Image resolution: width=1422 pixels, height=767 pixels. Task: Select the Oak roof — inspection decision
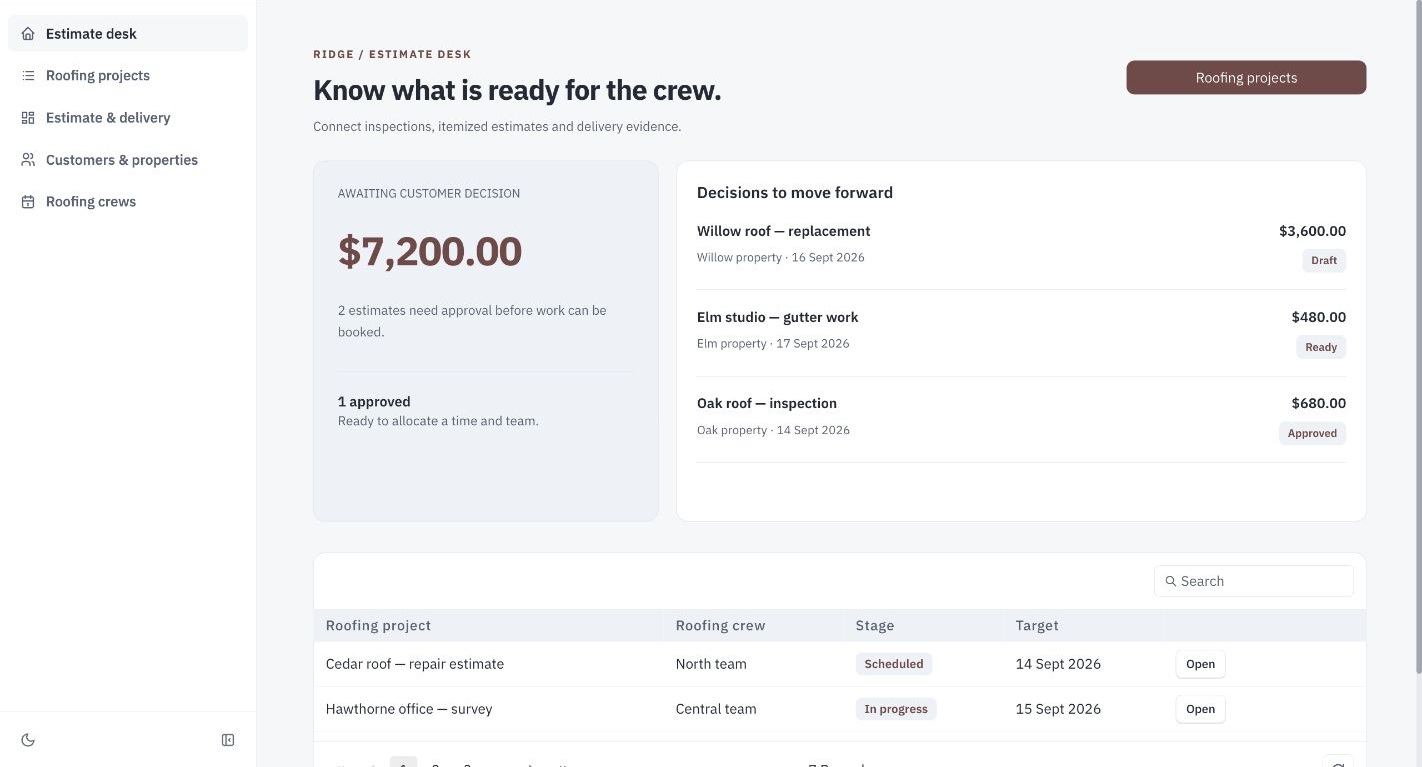pos(767,403)
